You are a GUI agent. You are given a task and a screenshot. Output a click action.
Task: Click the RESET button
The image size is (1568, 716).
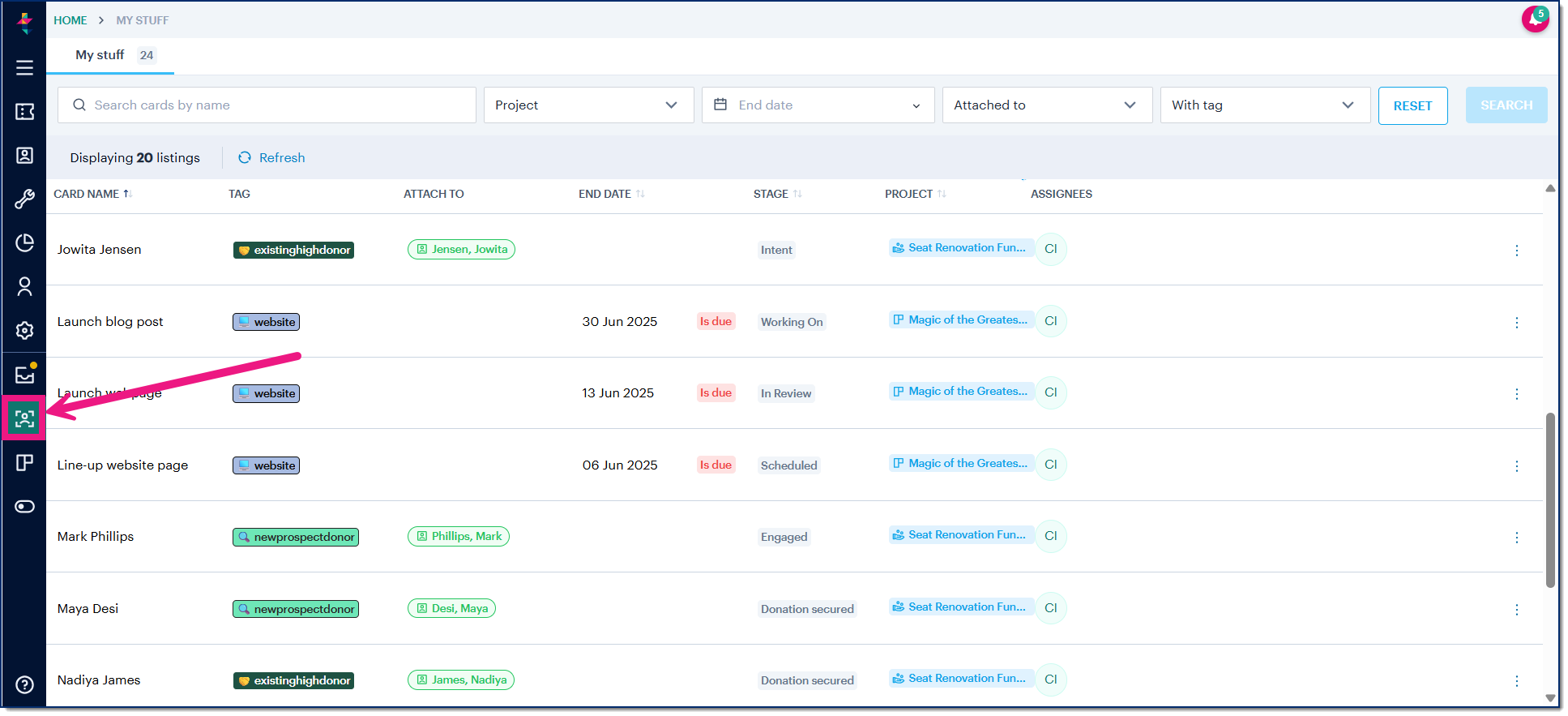tap(1412, 105)
